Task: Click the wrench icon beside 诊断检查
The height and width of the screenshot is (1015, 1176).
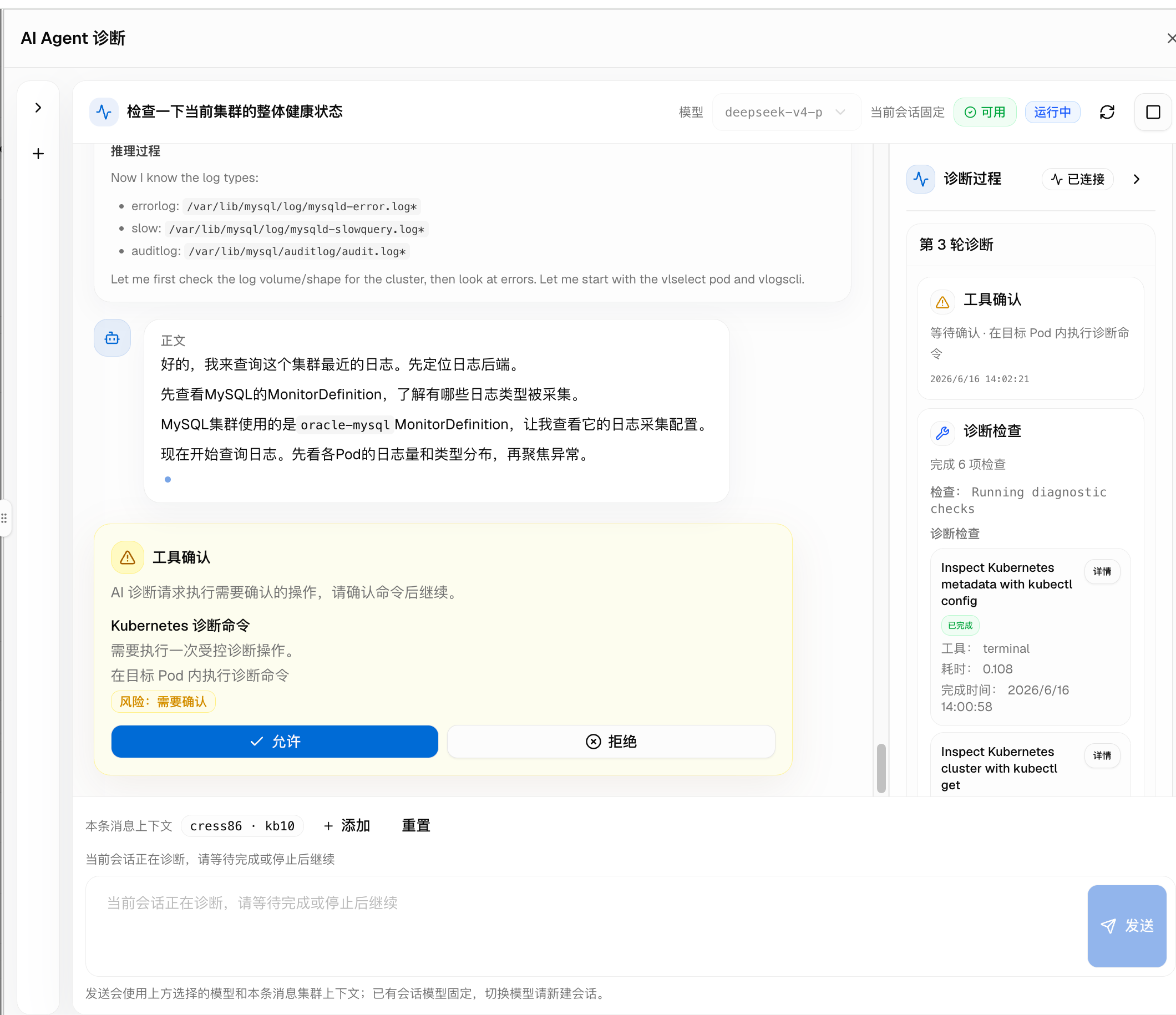Action: point(942,433)
